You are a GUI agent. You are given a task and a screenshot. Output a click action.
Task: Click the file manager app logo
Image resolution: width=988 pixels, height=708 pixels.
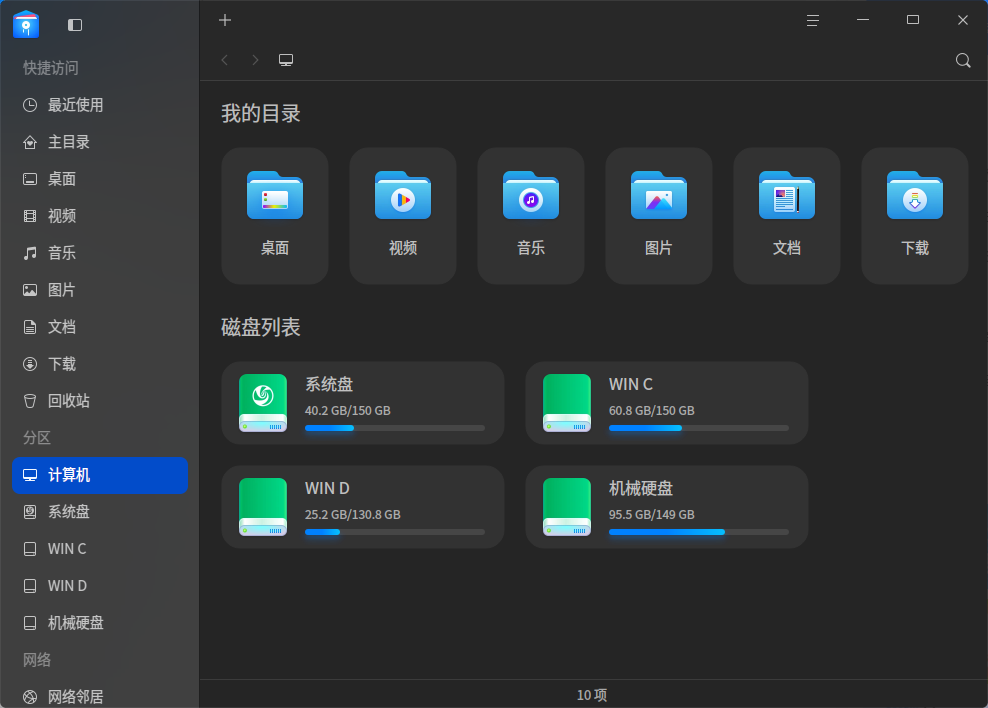point(26,25)
